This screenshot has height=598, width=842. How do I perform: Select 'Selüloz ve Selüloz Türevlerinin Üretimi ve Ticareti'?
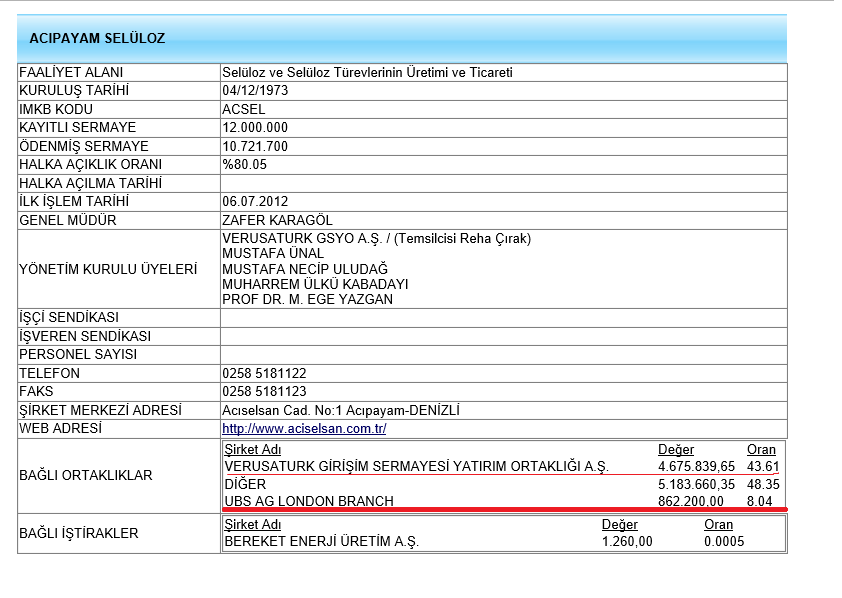pos(367,72)
